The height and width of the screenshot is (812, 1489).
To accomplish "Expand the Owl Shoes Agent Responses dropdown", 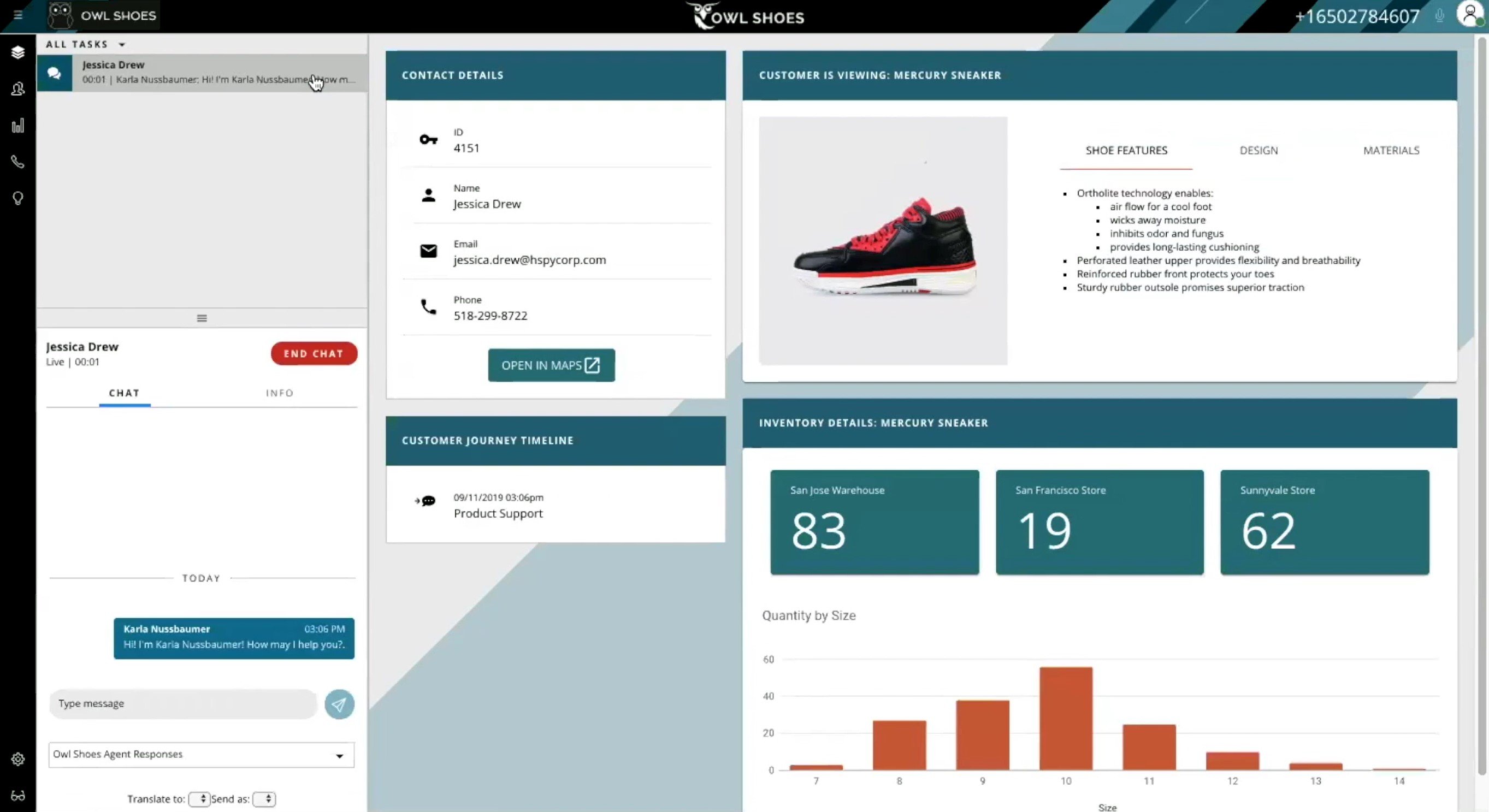I will [x=340, y=754].
